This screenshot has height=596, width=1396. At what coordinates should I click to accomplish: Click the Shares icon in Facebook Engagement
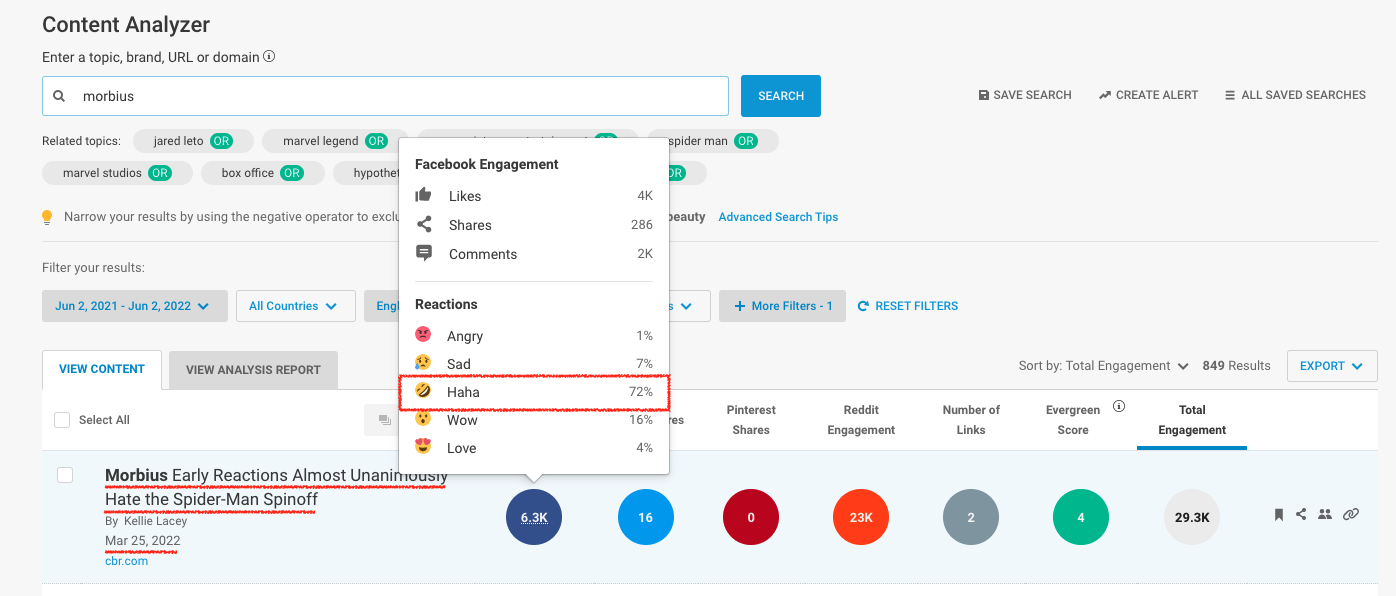pyautogui.click(x=424, y=224)
